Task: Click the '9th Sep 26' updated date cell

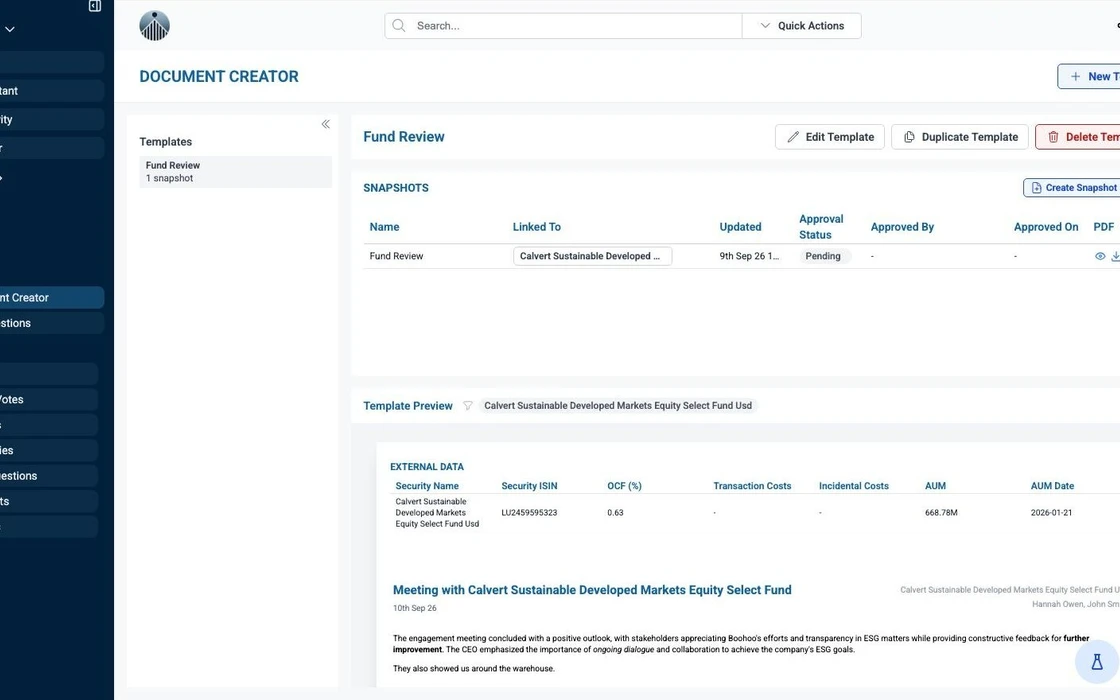Action: pyautogui.click(x=749, y=256)
